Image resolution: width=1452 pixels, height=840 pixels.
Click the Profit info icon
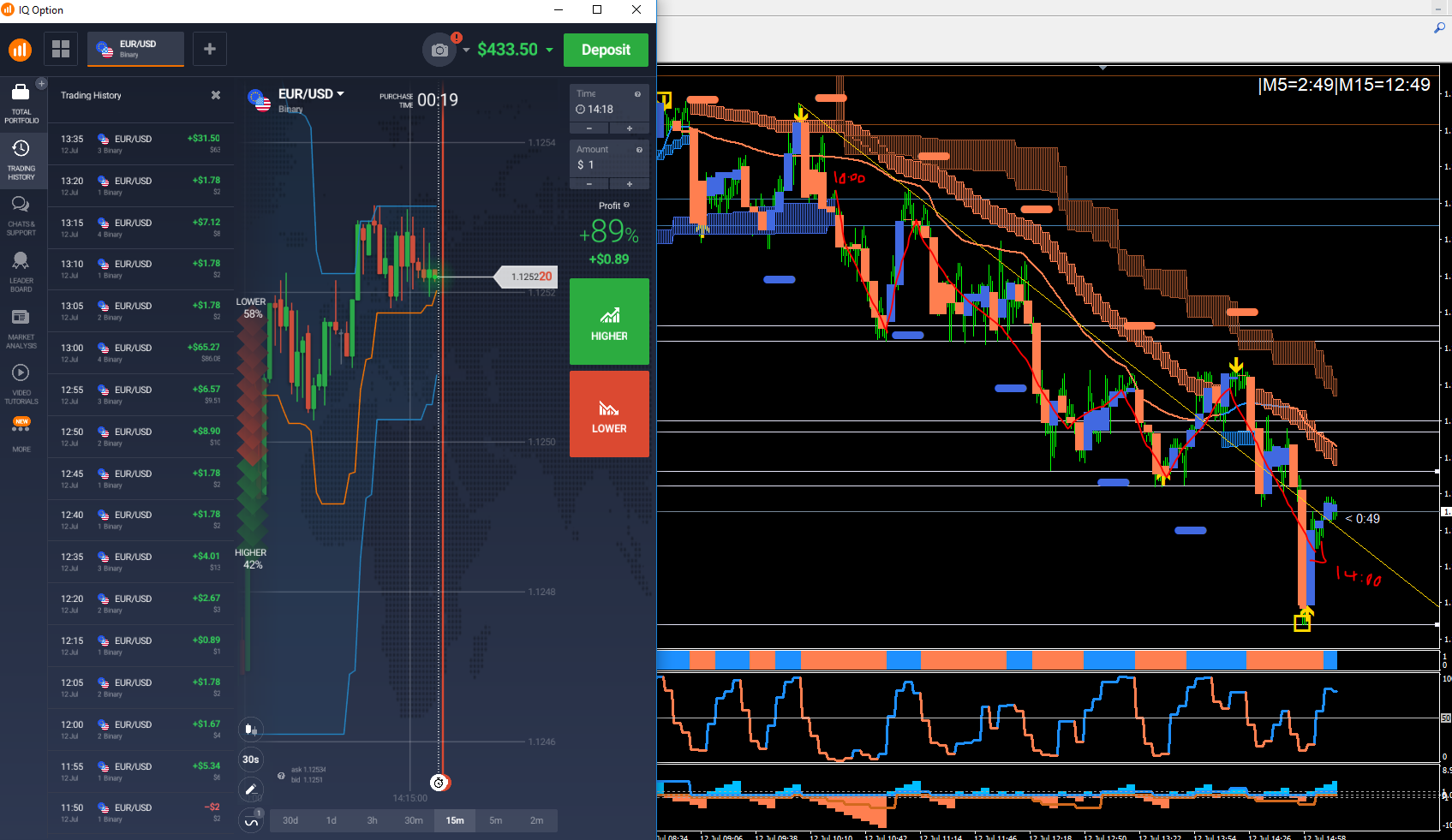626,206
